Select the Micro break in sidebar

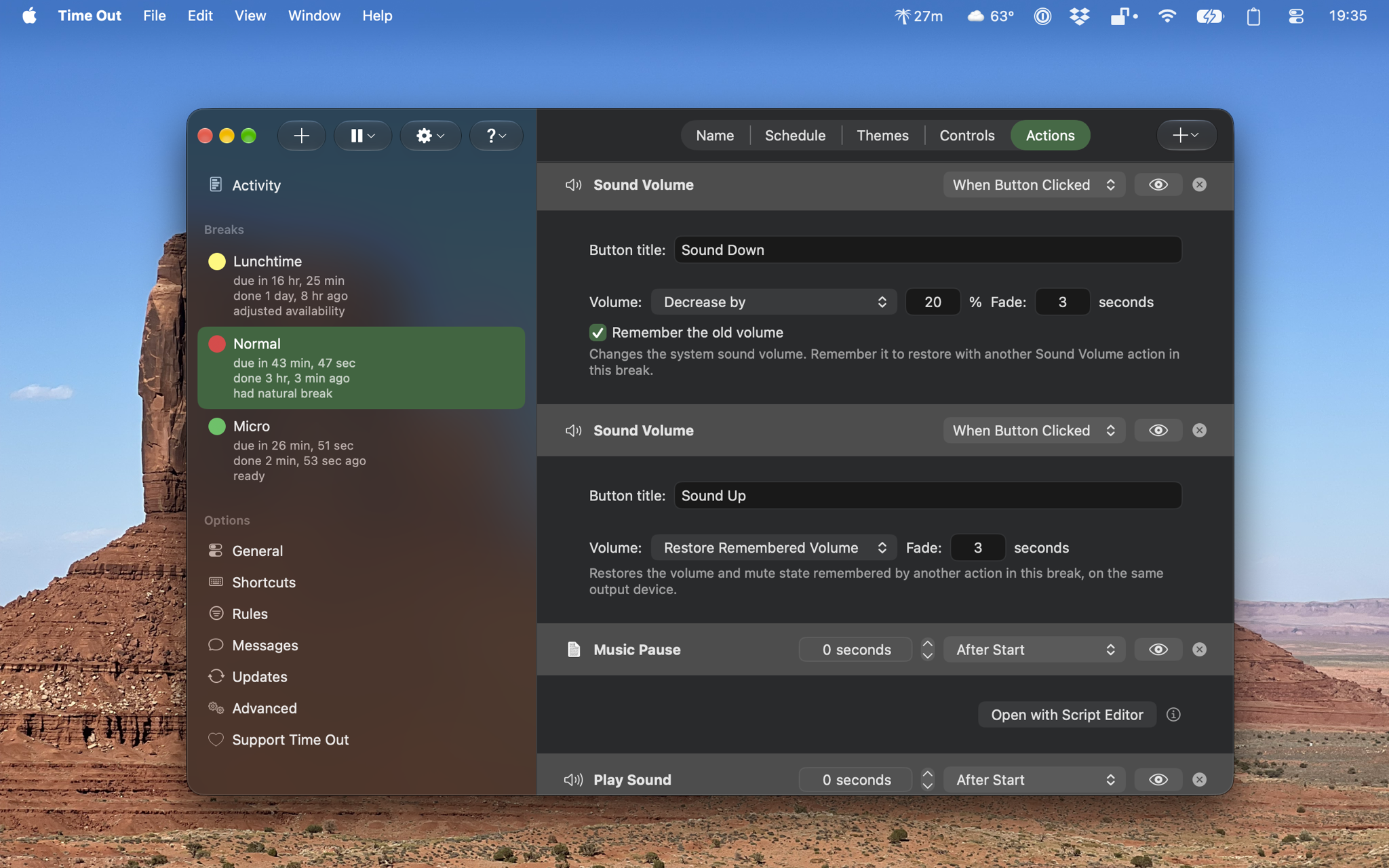(361, 450)
